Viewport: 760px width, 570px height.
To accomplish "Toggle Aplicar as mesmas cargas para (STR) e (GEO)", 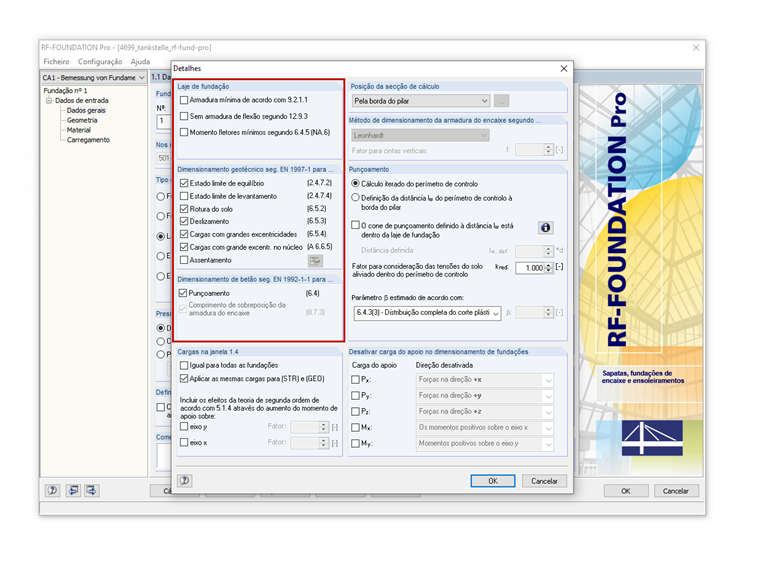I will click(x=184, y=379).
